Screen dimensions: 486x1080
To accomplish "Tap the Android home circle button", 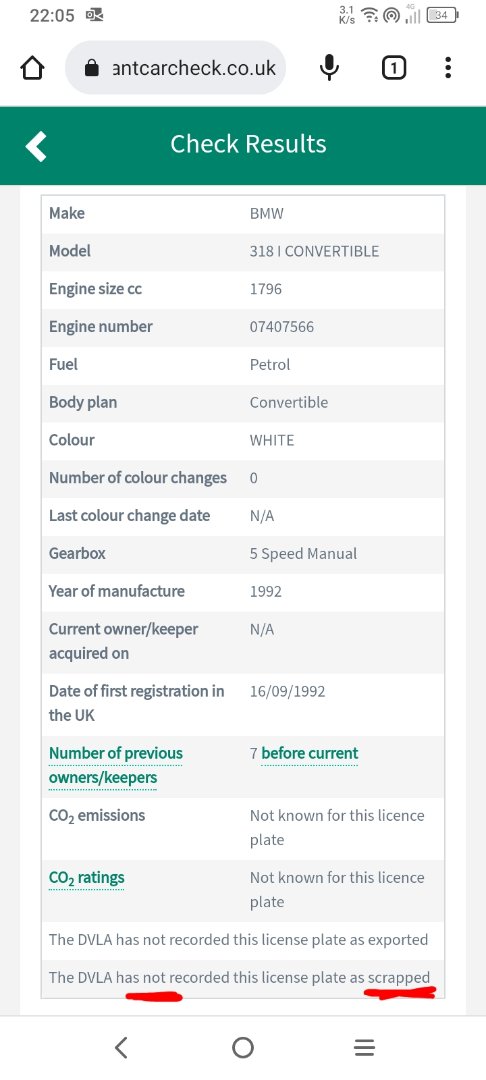I will pyautogui.click(x=243, y=1048).
